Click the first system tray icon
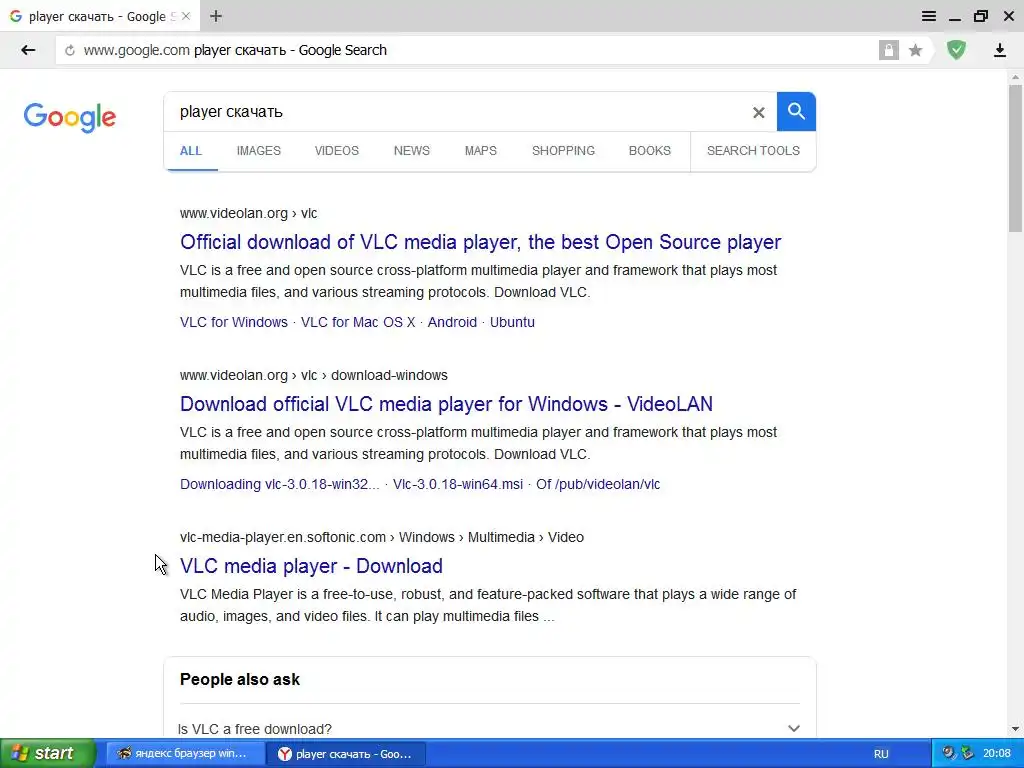This screenshot has height=768, width=1024. (949, 753)
